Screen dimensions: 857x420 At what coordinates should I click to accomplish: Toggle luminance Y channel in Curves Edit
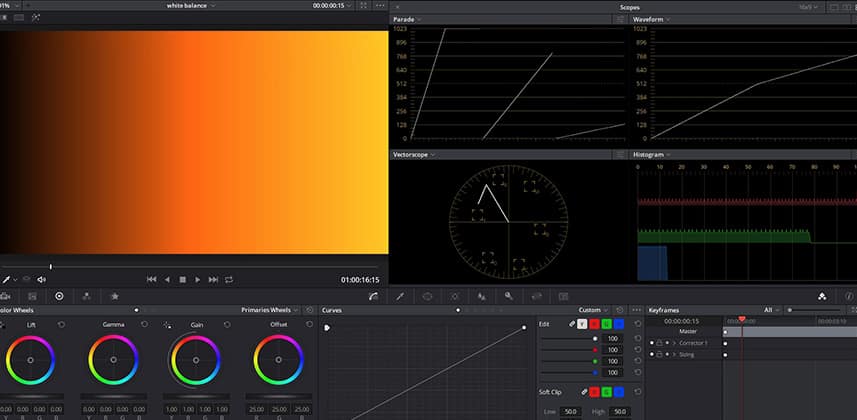coord(582,324)
